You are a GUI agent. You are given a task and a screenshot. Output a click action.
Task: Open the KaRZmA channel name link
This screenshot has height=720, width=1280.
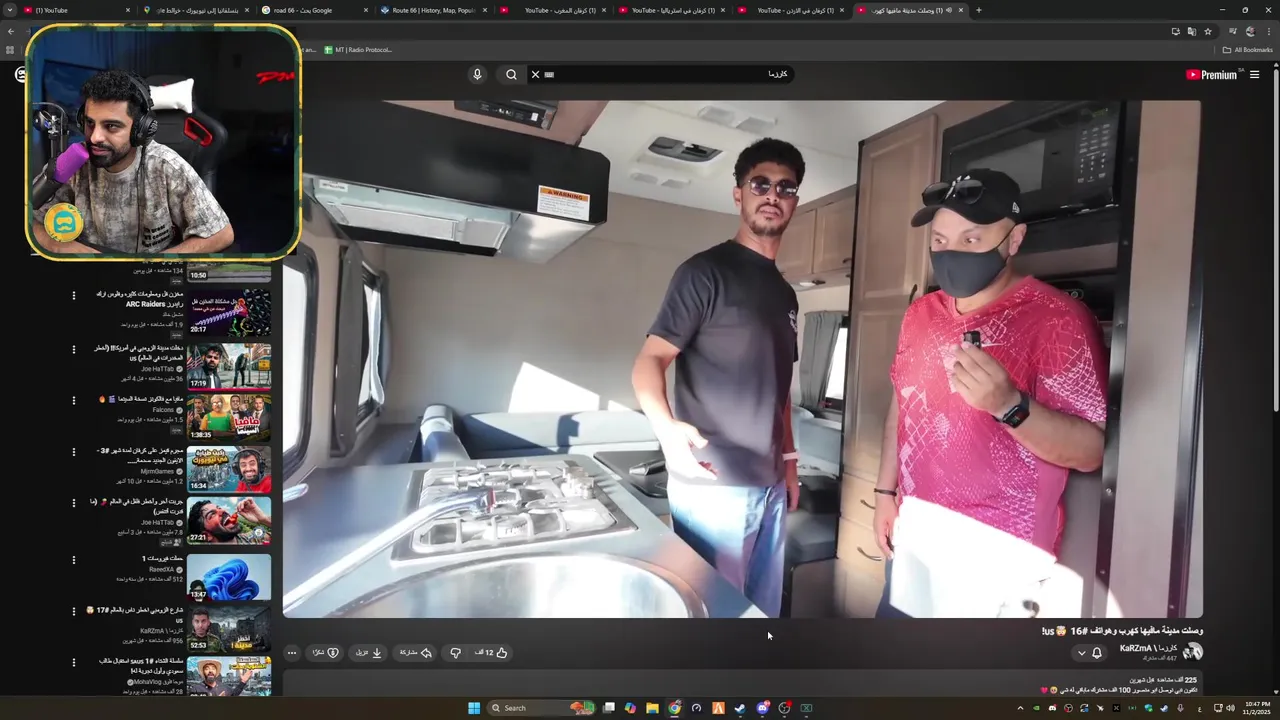[1148, 648]
